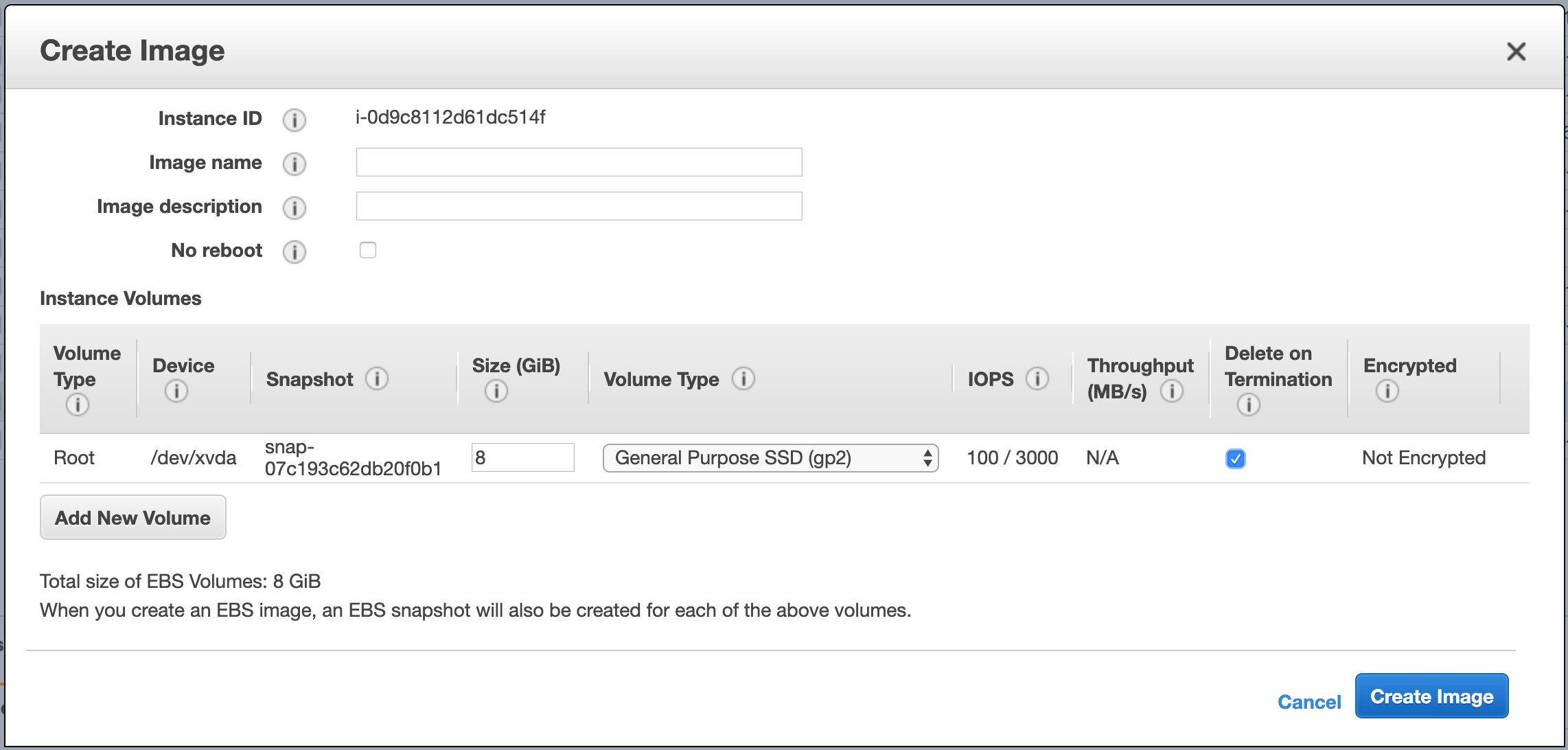Image resolution: width=1568 pixels, height=750 pixels.
Task: Click info icon under Volume Type header
Action: (78, 405)
